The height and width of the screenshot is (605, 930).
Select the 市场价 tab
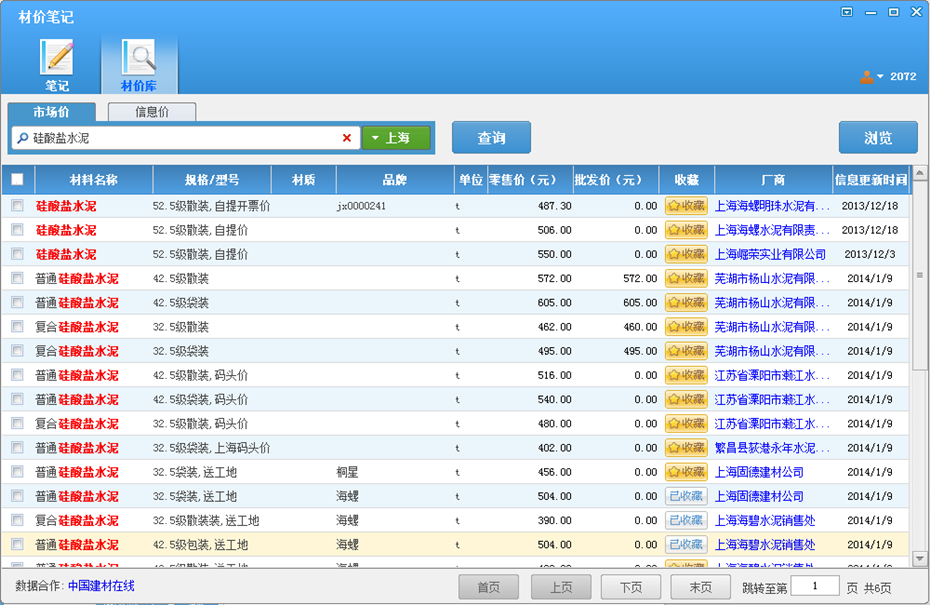pos(51,112)
